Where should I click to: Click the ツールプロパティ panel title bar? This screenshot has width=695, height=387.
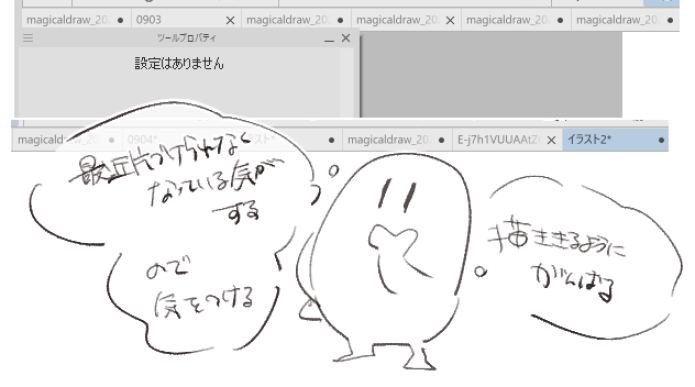[x=186, y=38]
